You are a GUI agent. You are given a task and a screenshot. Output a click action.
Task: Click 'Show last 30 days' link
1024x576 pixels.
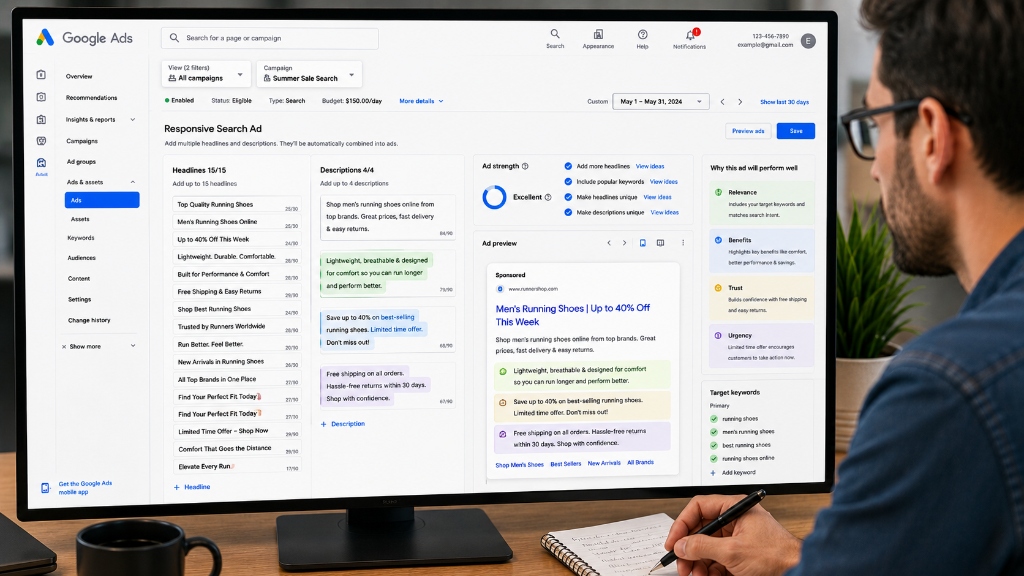tap(784, 102)
